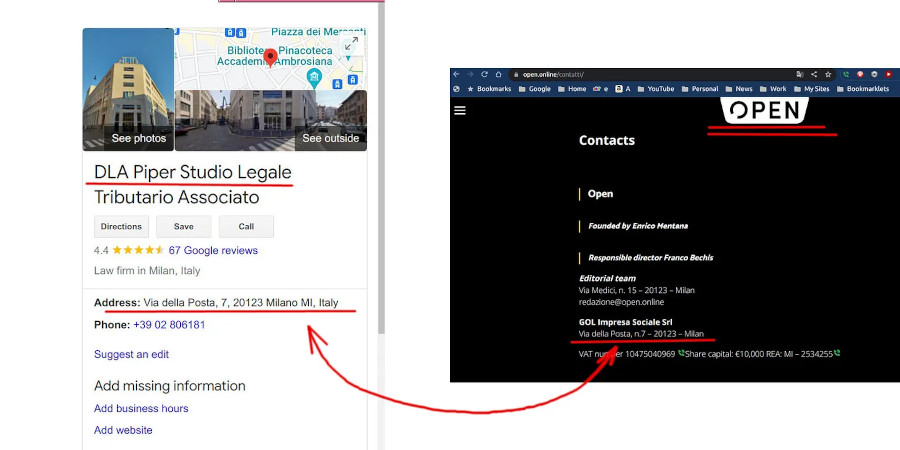Click the open.online address bar
This screenshot has width=900, height=450.
(x=649, y=75)
